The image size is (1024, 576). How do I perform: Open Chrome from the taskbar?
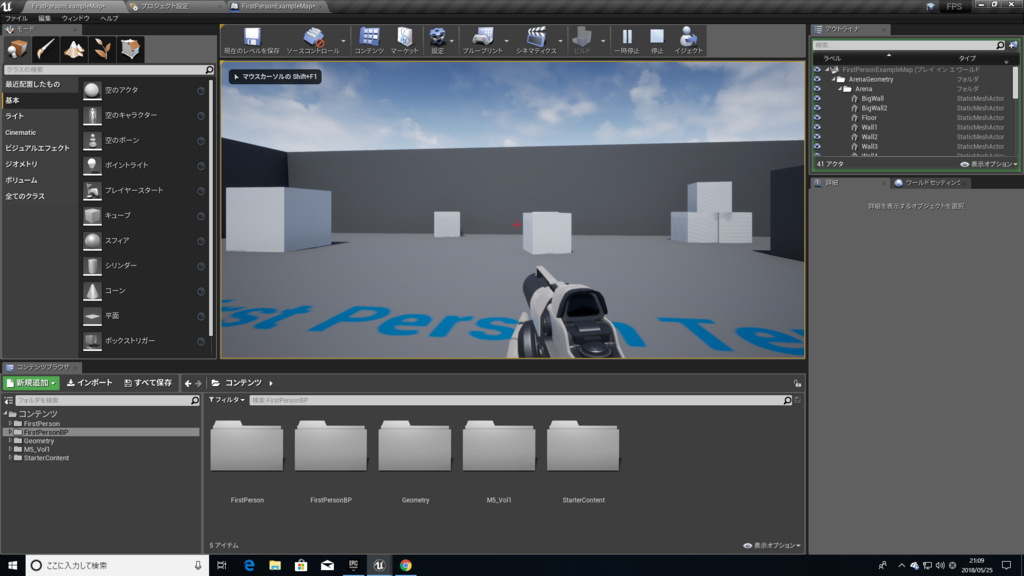point(406,566)
